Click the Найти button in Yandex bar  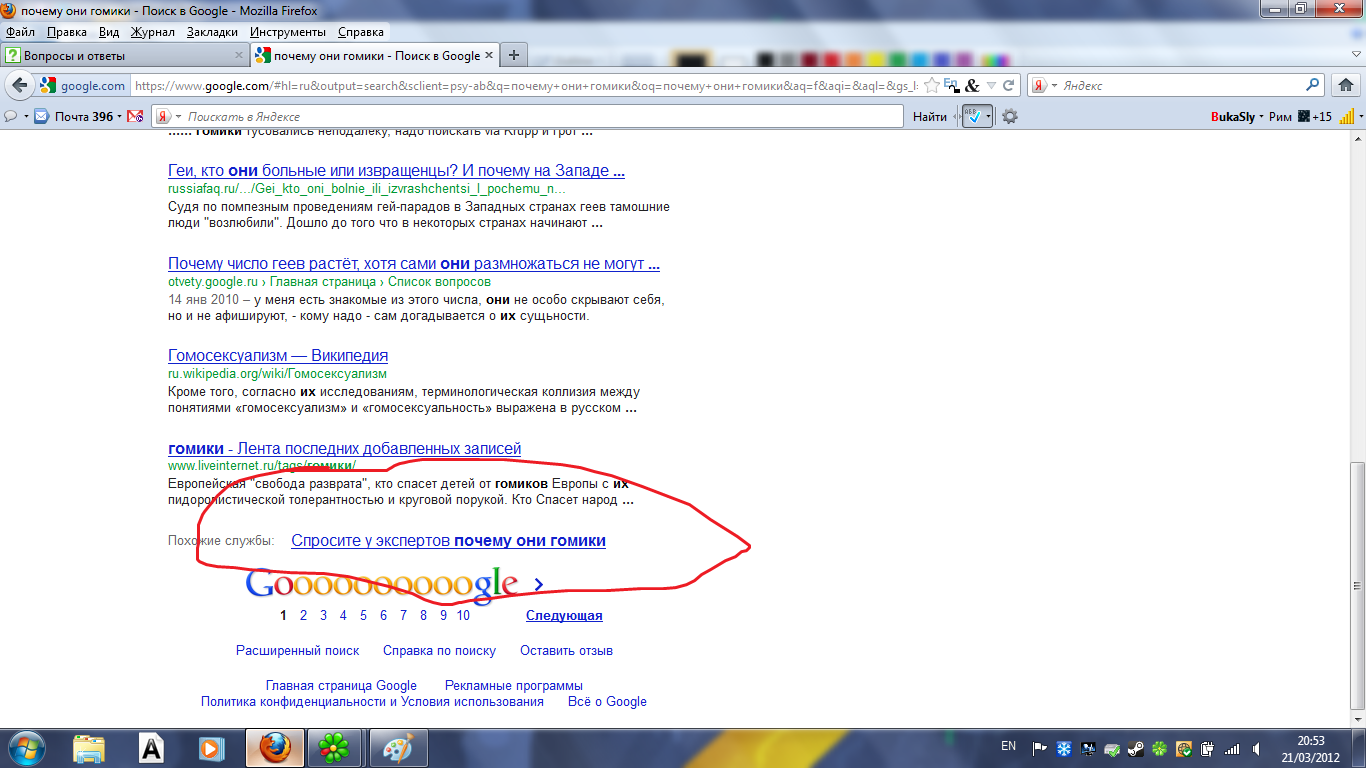pos(930,117)
